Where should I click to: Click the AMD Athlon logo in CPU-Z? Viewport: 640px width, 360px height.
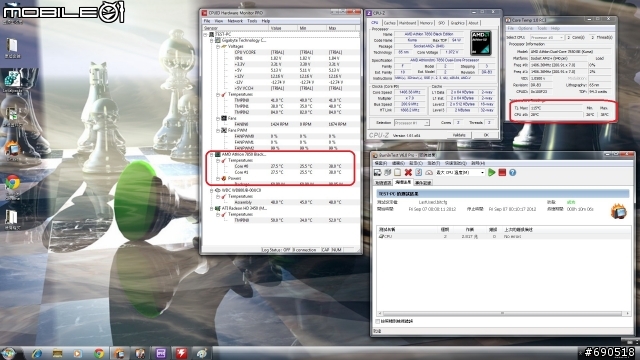480,43
